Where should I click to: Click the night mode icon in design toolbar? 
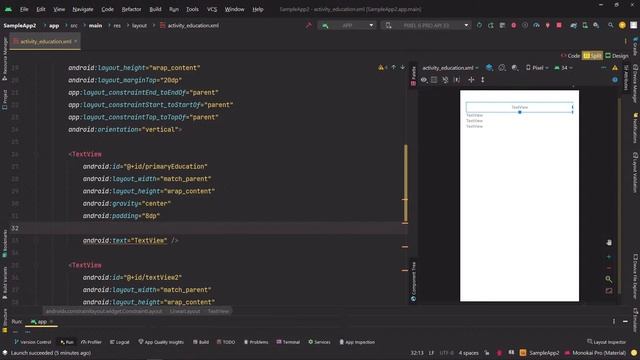tap(515, 68)
